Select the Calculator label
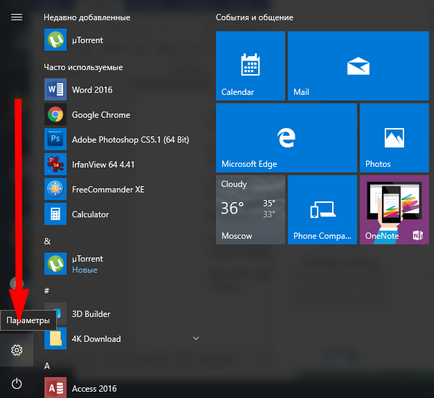The image size is (434, 398). point(90,214)
